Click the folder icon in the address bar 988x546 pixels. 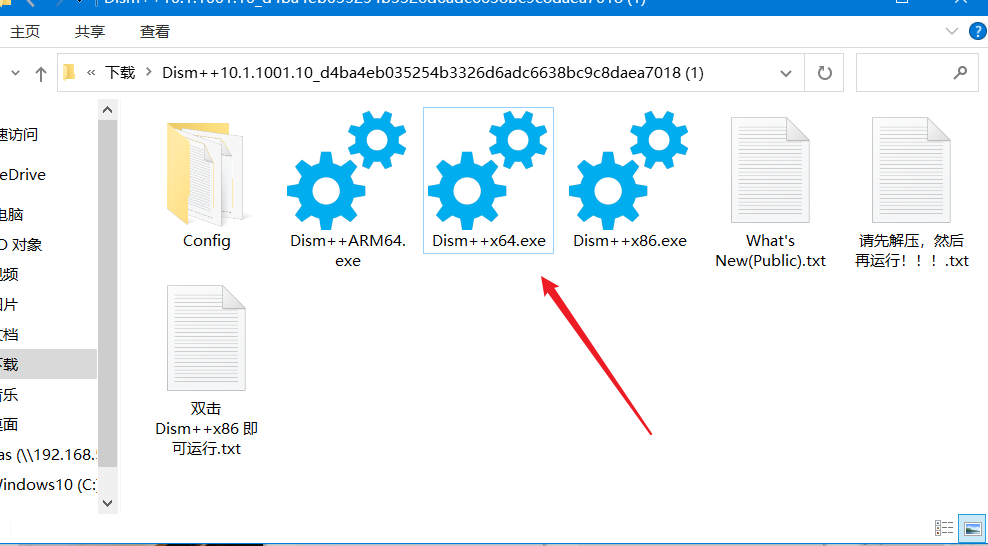pyautogui.click(x=69, y=72)
